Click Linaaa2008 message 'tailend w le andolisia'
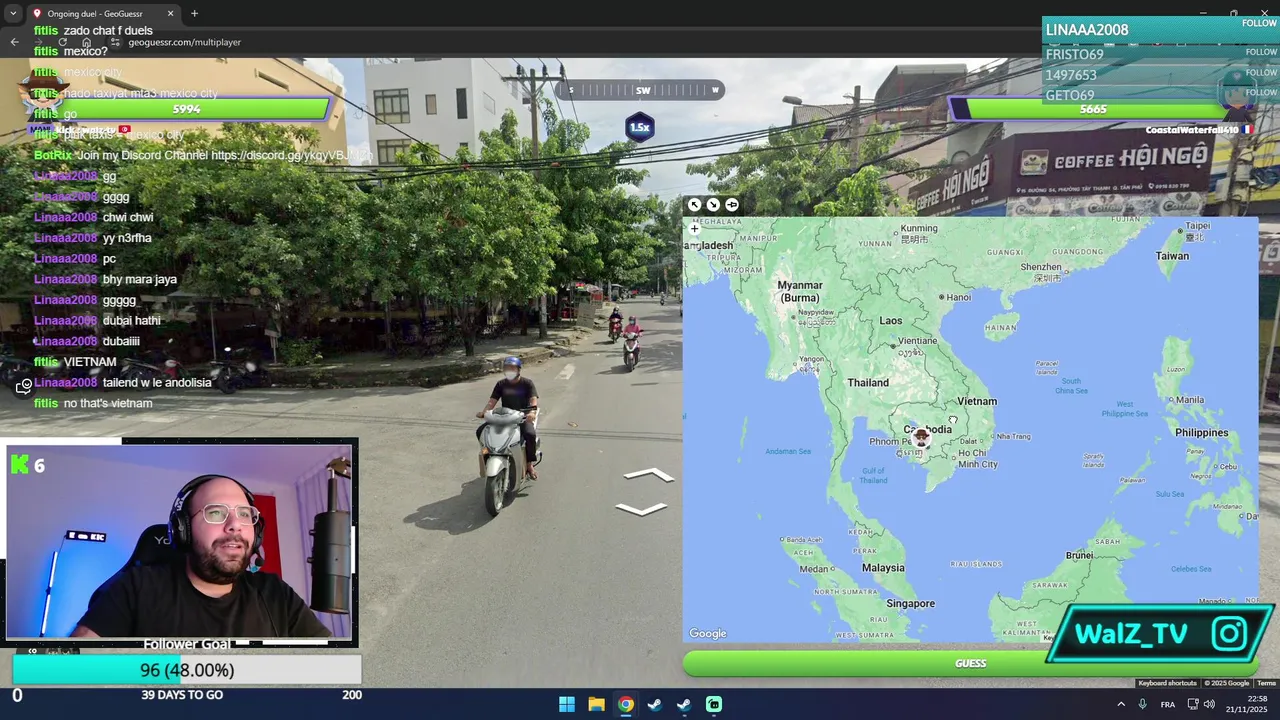 157,383
